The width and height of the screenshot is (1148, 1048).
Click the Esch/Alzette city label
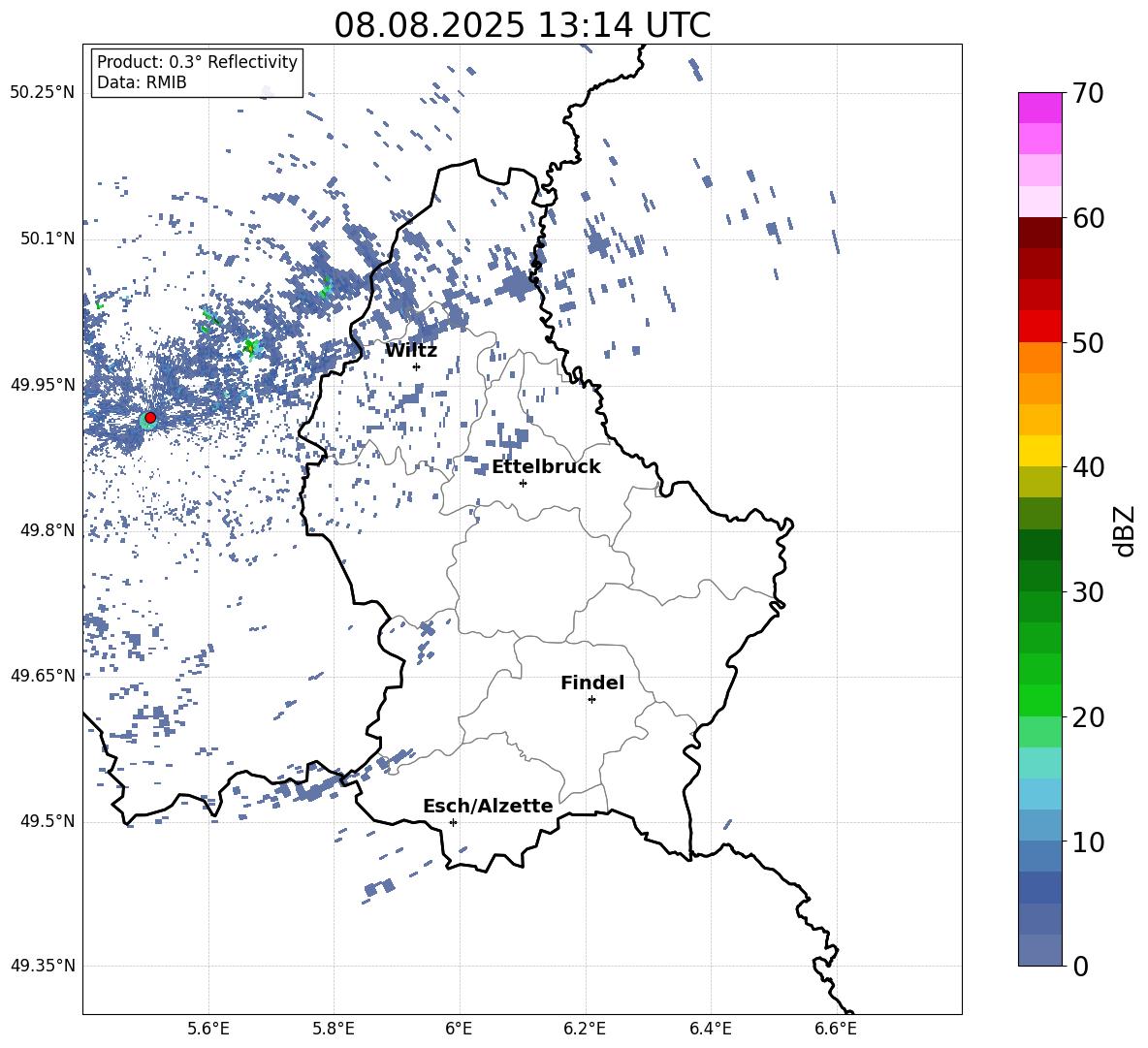489,806
